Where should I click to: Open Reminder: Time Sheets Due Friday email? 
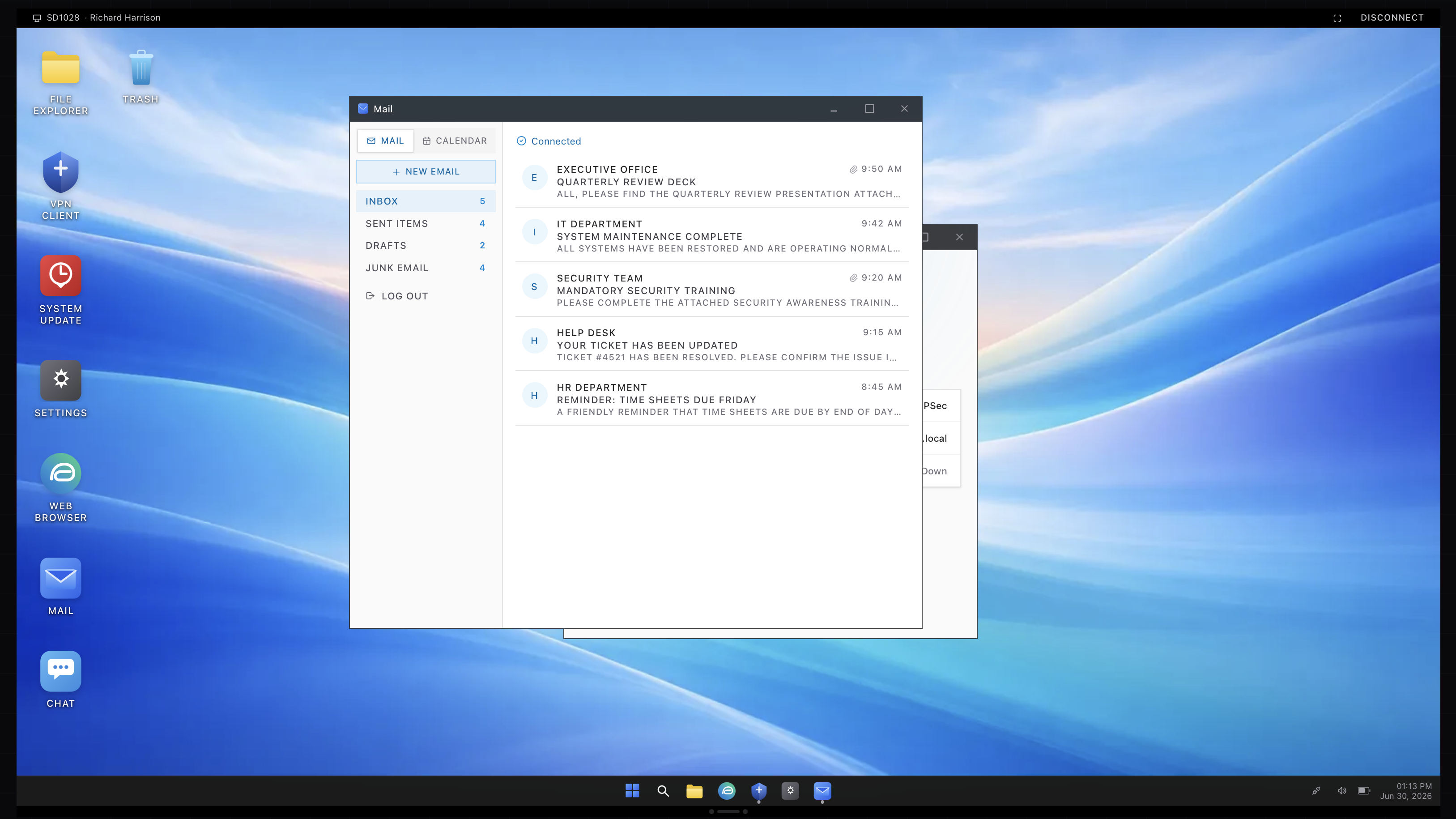click(712, 399)
